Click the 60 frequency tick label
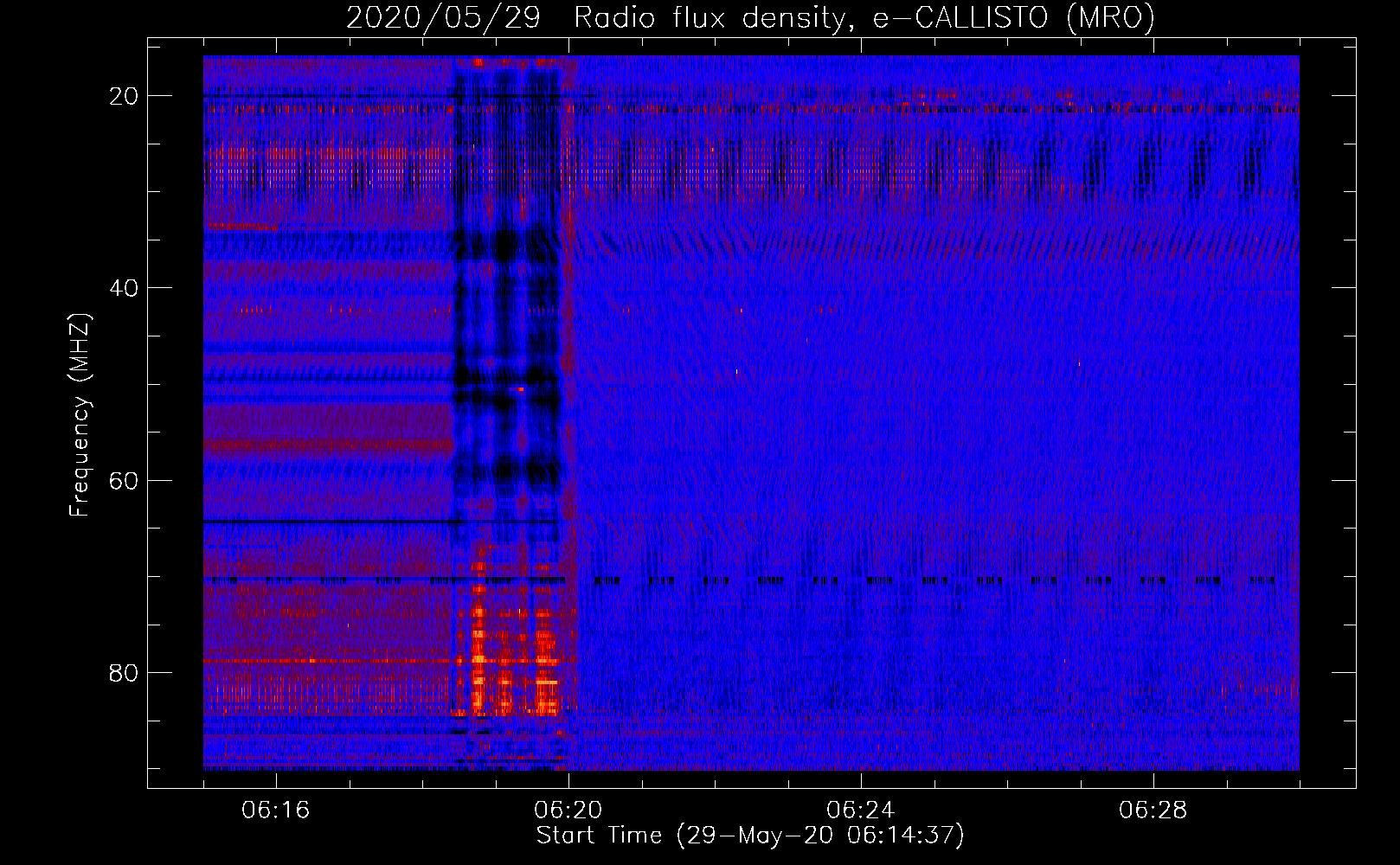Image resolution: width=1400 pixels, height=865 pixels. [125, 481]
